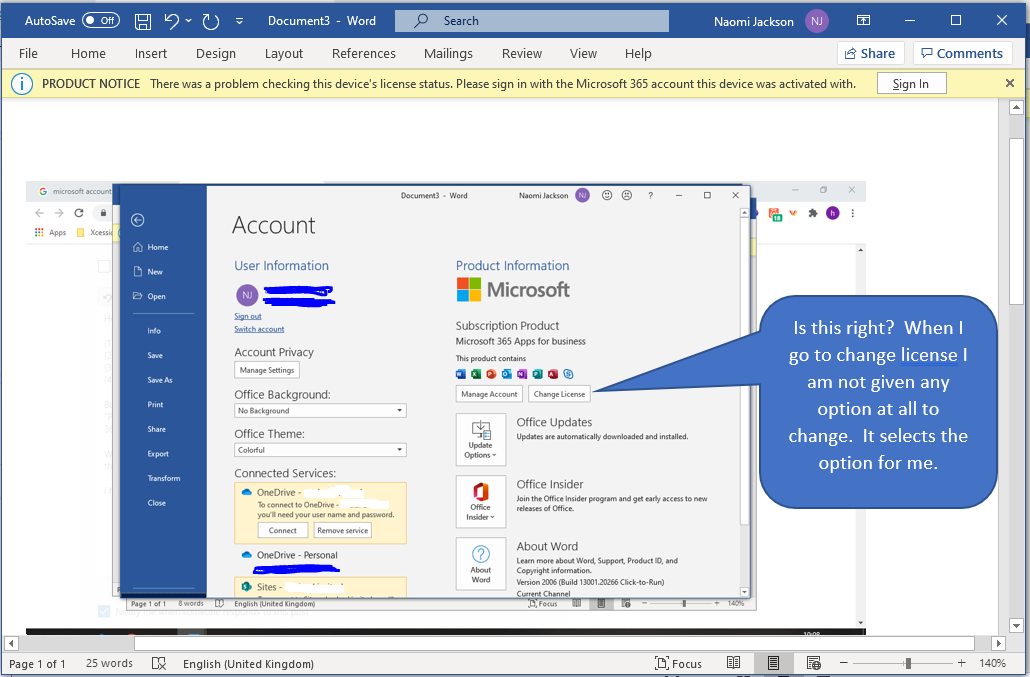Click the horizontal scrollbar left arrow

tap(11, 644)
